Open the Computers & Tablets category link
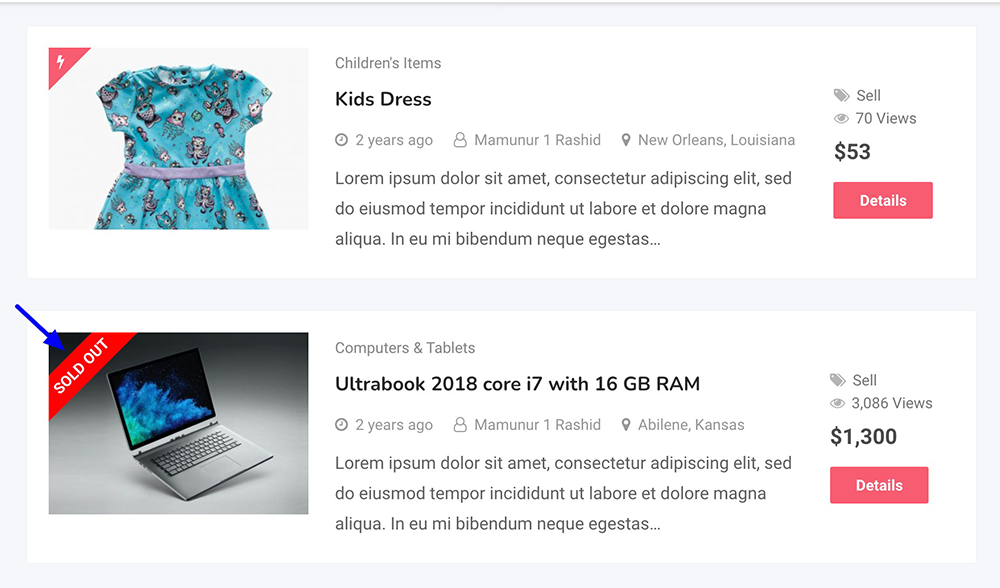The image size is (1000, 588). click(405, 348)
